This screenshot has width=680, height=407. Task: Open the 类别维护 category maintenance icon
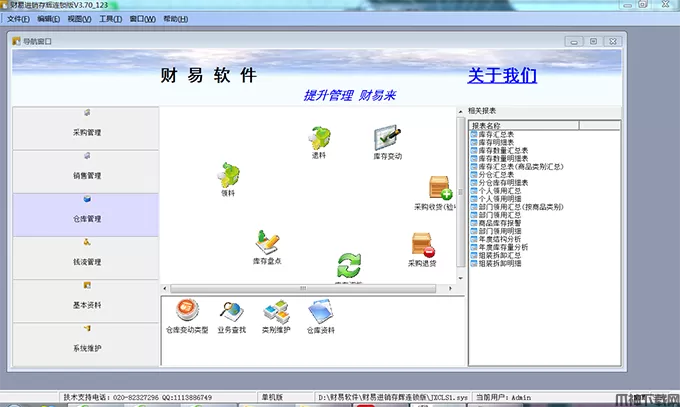276,316
